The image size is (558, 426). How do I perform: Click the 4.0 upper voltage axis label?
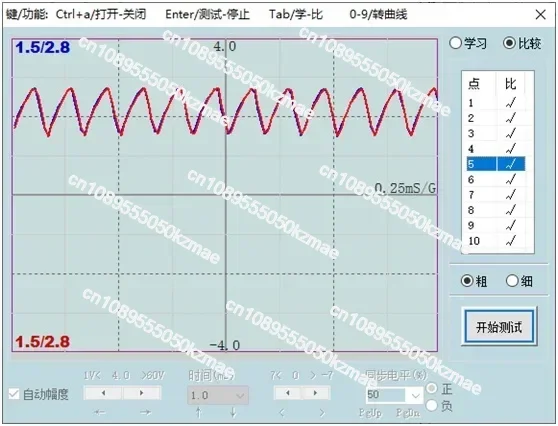click(225, 46)
